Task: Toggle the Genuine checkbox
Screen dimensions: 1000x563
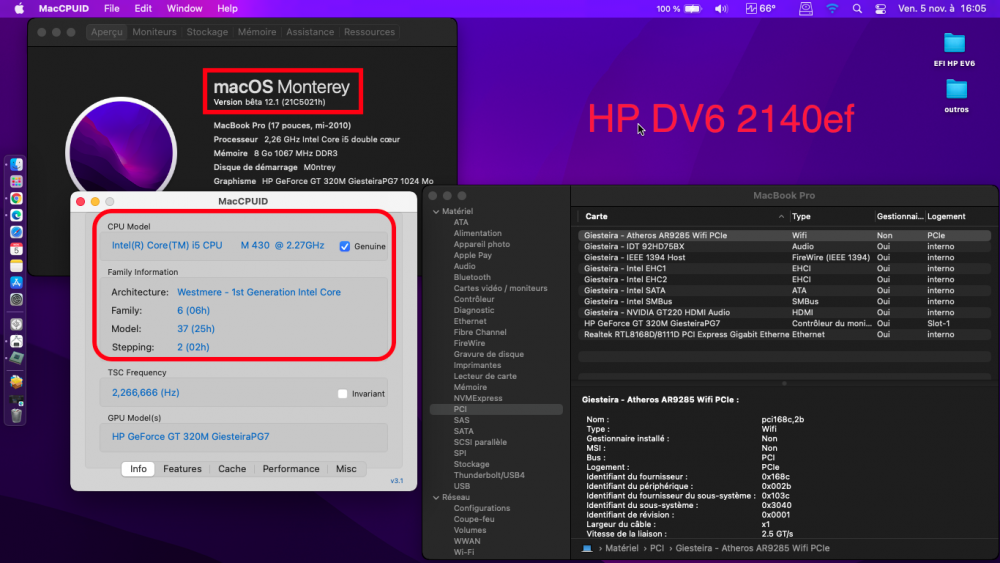Action: pos(344,246)
